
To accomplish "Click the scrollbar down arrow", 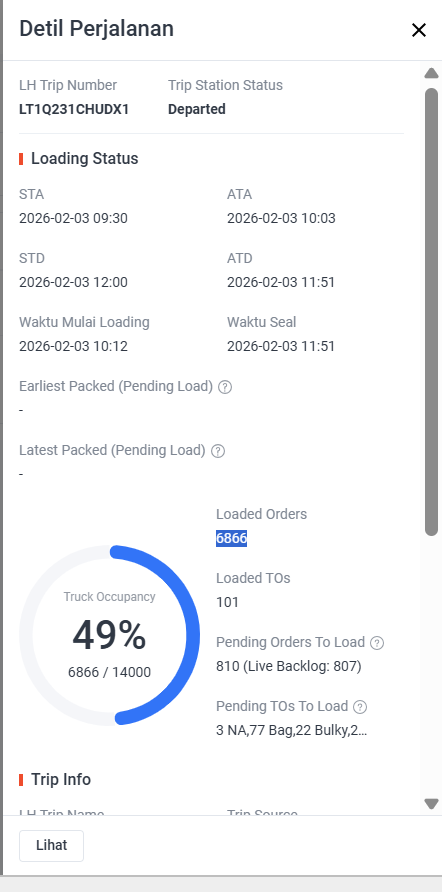I will 431,804.
